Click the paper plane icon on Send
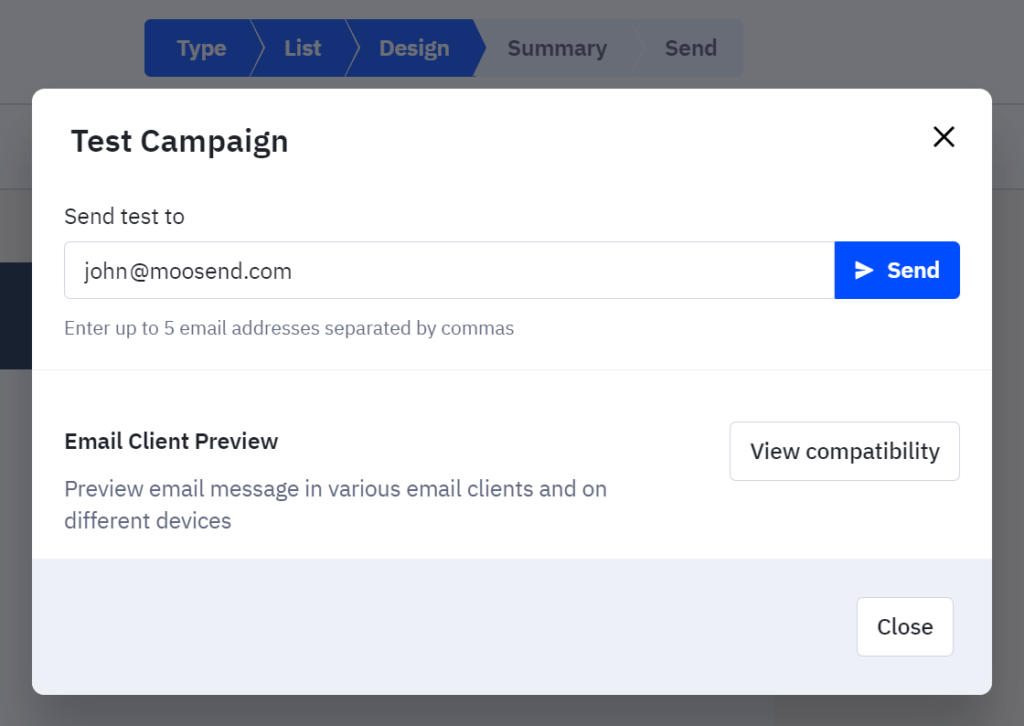Image resolution: width=1024 pixels, height=726 pixels. [864, 270]
